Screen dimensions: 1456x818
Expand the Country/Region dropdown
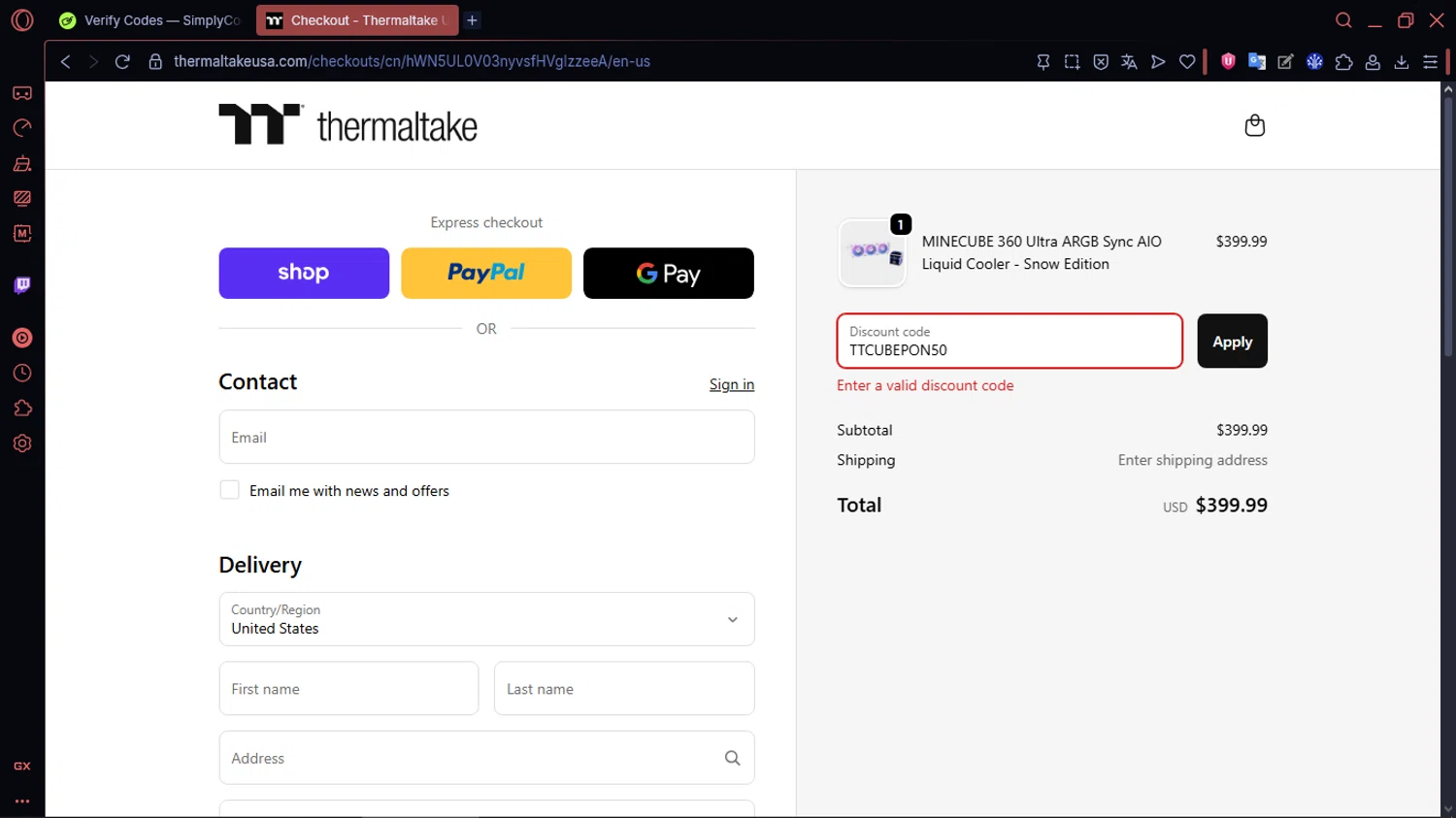pyautogui.click(x=486, y=619)
